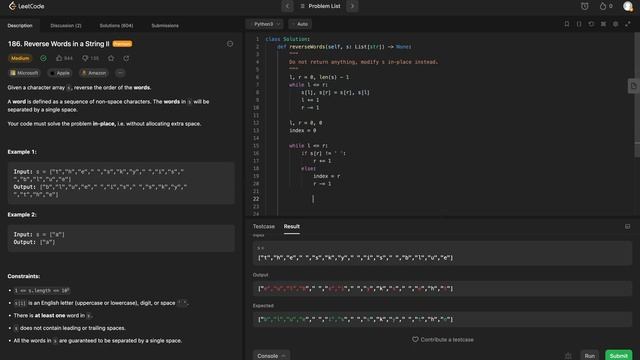Viewport: 640px width, 360px height.
Task: Open the timer alarm clock icon
Action: coord(584,6)
